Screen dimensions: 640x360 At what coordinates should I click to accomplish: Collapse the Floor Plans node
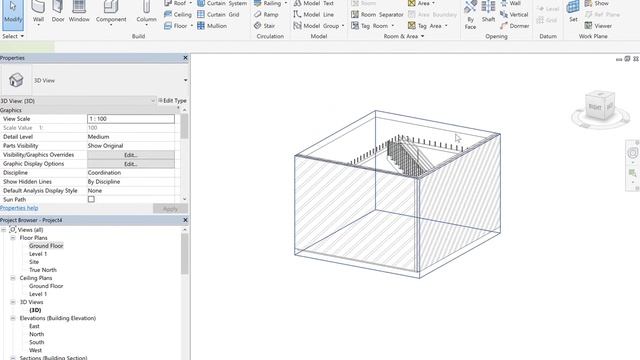(13, 238)
